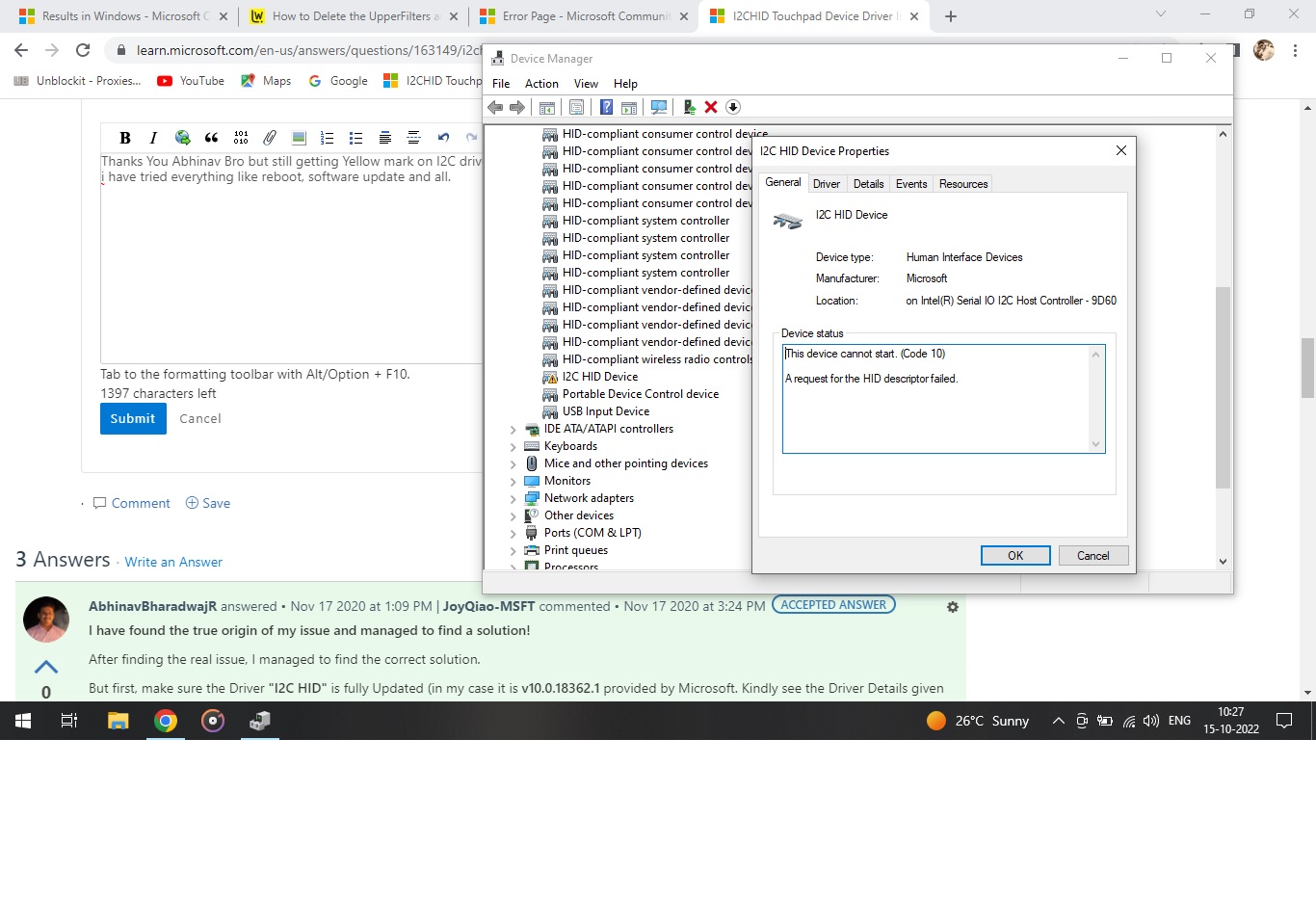Select USB Input Device in the tree
Viewport: 1316px width, 898px height.
(x=606, y=411)
